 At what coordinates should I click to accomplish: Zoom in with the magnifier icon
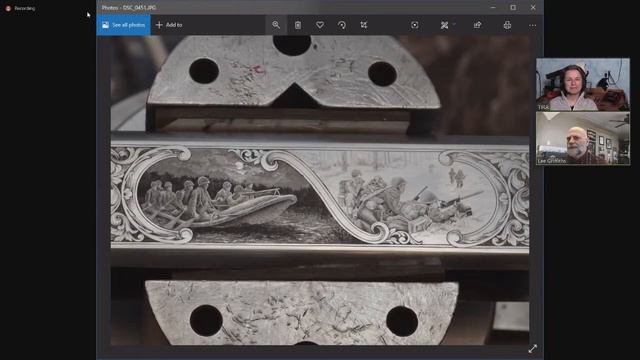tap(276, 25)
